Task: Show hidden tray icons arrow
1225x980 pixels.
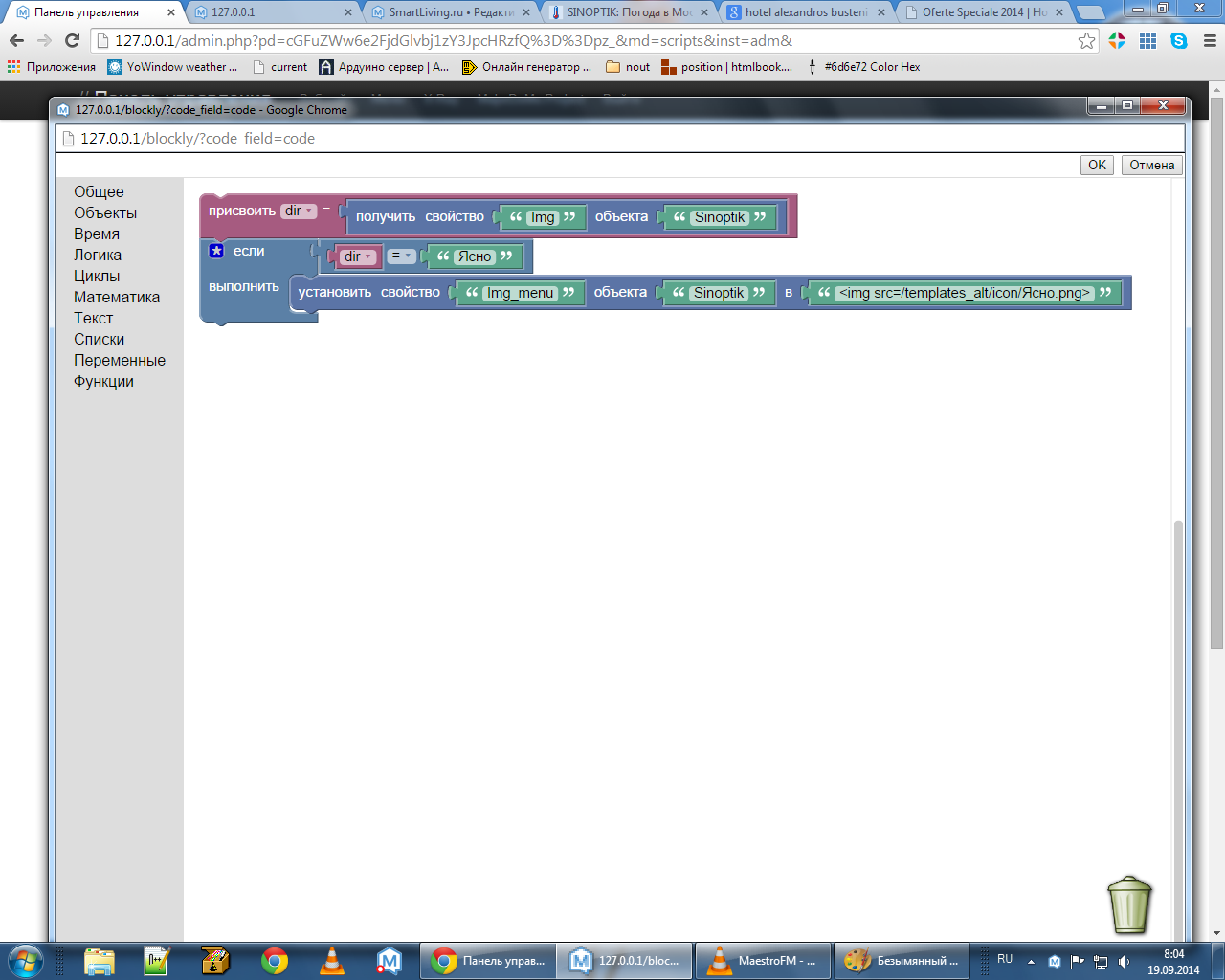Action: click(1031, 961)
